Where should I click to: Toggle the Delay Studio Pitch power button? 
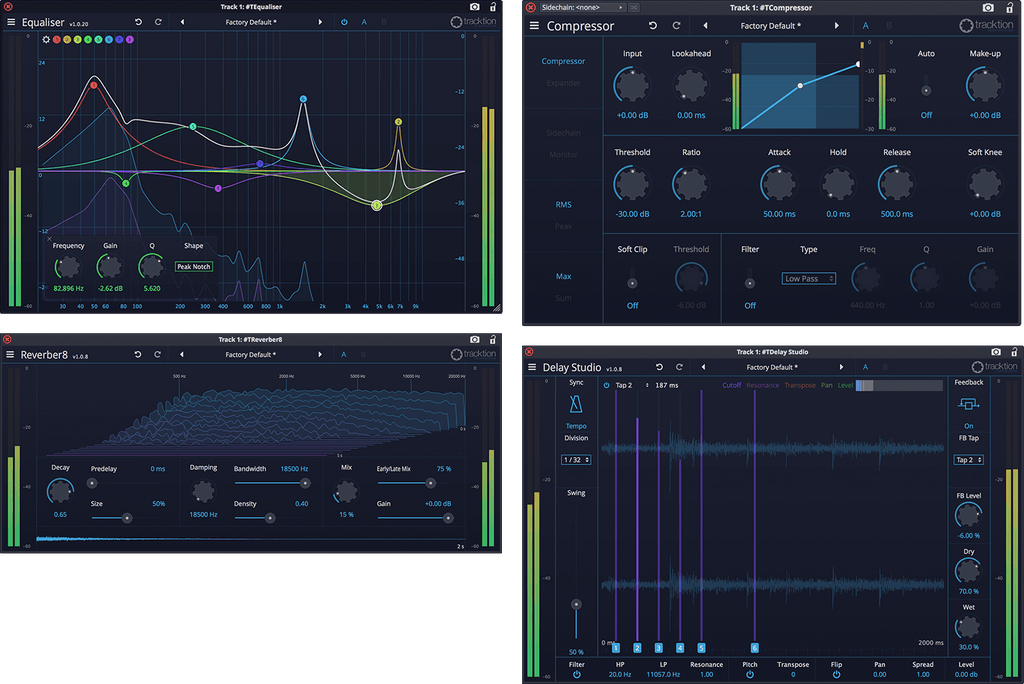pyautogui.click(x=750, y=675)
